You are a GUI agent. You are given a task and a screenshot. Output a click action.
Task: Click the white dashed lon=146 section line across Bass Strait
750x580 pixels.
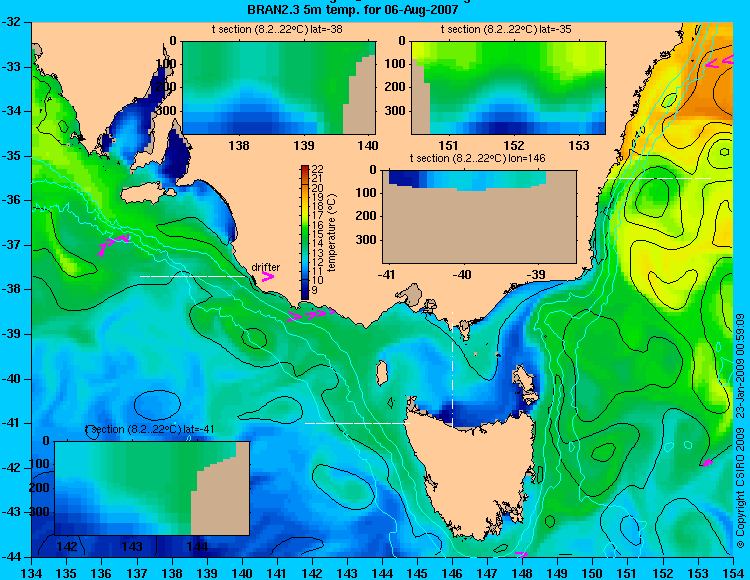[452, 368]
